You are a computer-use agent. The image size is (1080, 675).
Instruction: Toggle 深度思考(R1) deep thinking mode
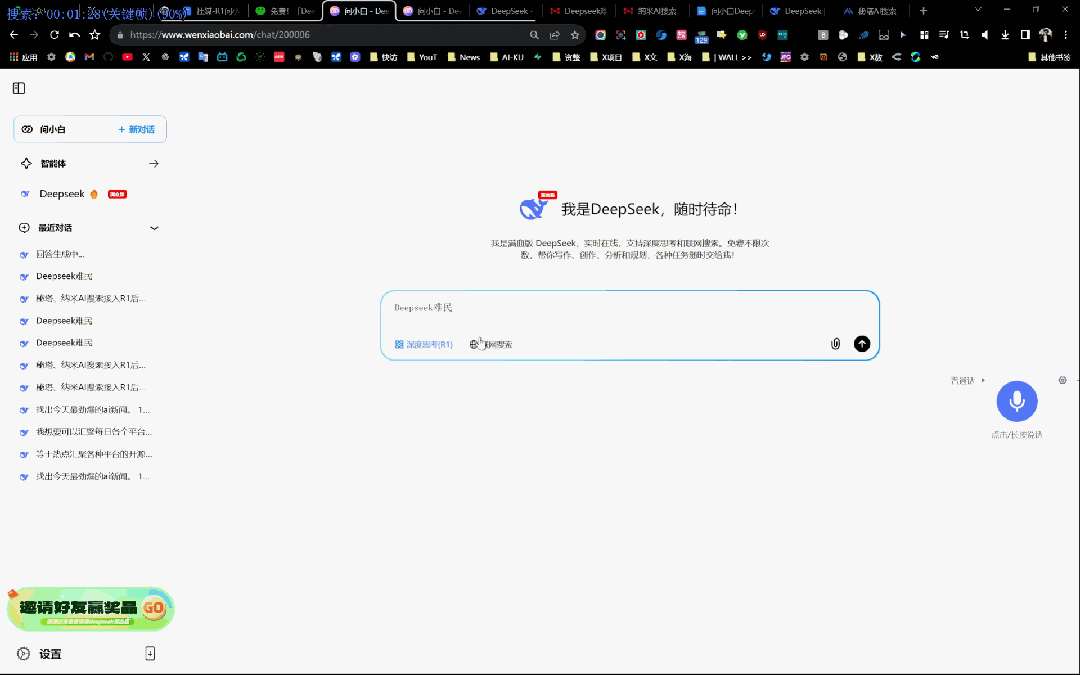coord(424,344)
